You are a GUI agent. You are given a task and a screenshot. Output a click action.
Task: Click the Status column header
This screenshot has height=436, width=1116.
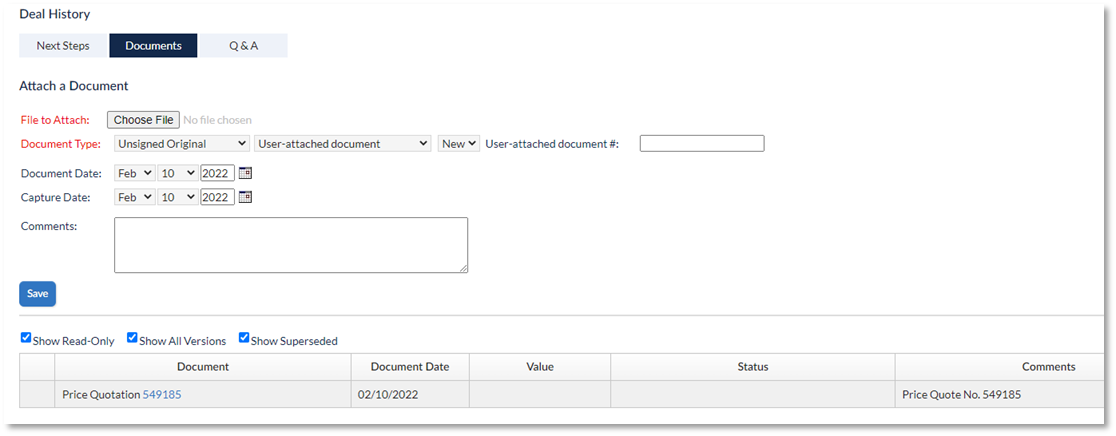pos(752,367)
